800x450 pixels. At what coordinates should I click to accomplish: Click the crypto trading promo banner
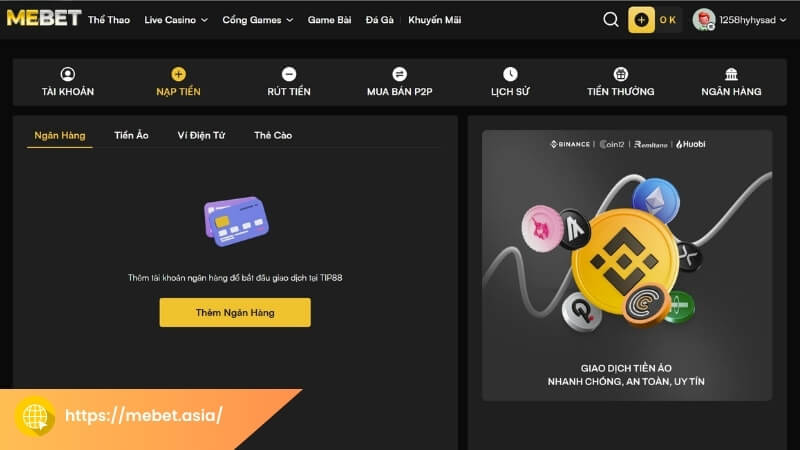click(627, 265)
